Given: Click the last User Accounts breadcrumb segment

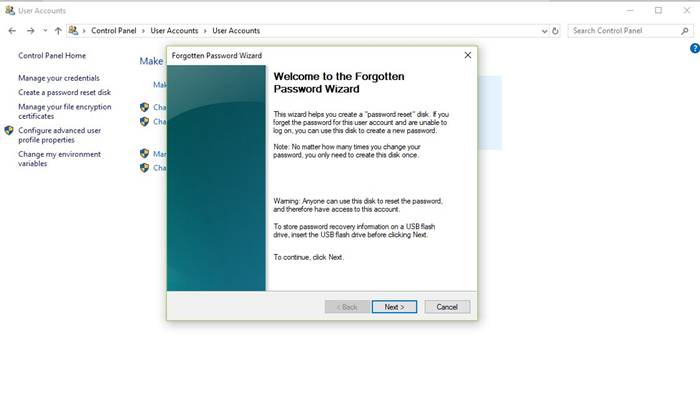Looking at the screenshot, I should 236,31.
